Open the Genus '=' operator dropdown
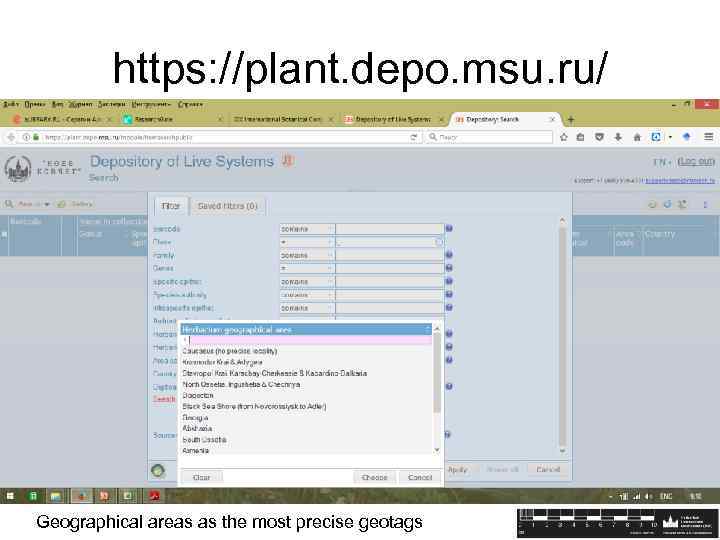720x540 pixels. pos(307,268)
